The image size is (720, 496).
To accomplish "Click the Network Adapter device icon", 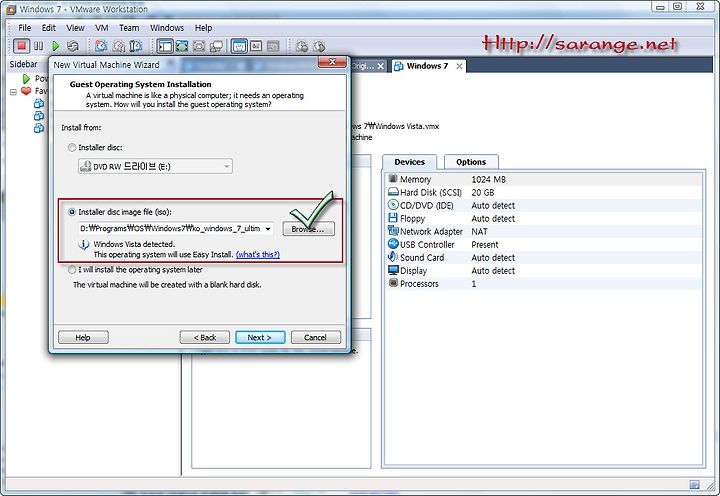I will click(x=393, y=231).
